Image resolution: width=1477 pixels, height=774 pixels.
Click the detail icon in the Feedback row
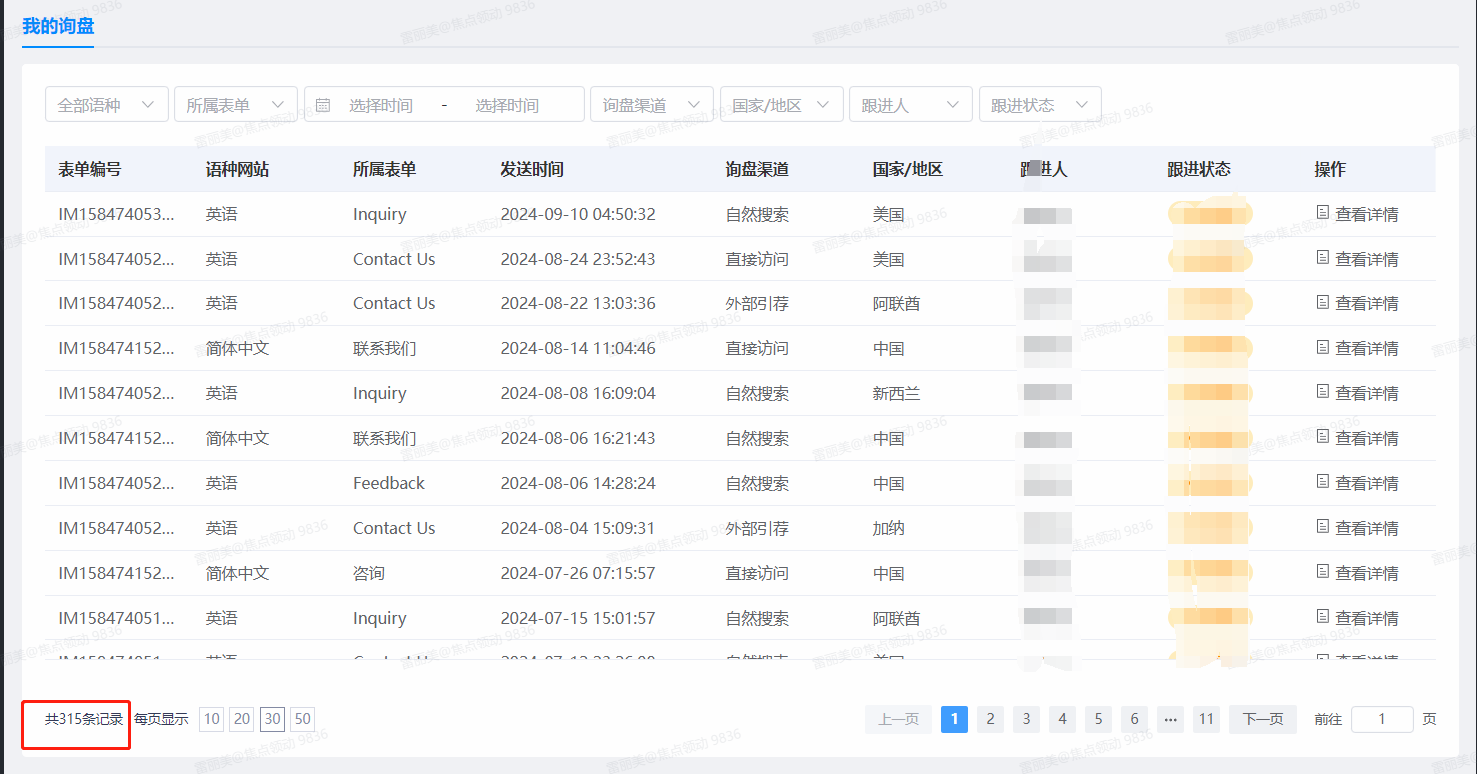point(1322,482)
